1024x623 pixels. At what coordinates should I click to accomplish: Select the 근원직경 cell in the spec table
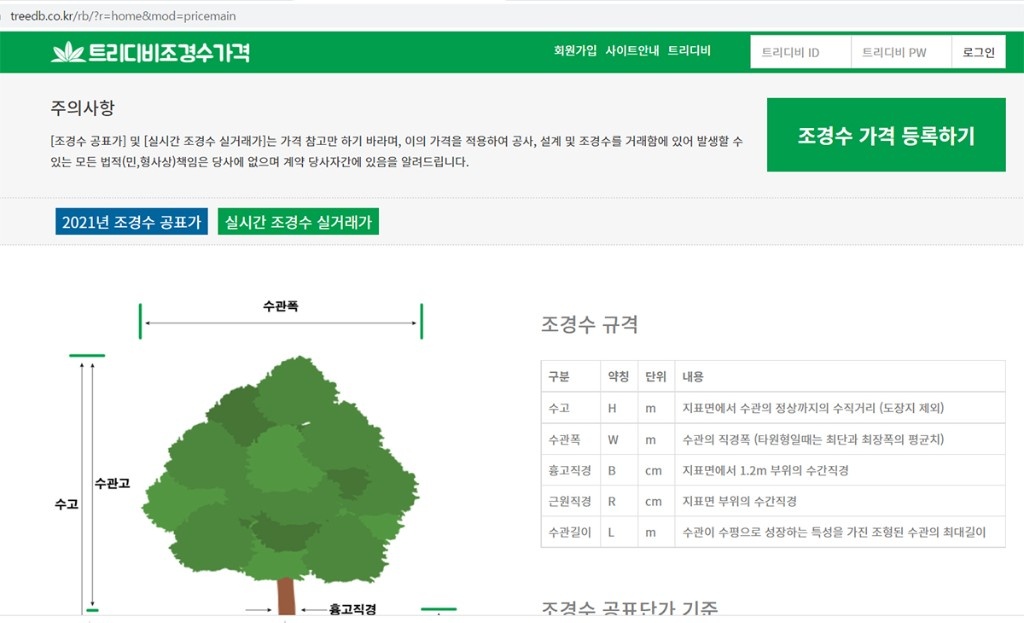pyautogui.click(x=565, y=501)
